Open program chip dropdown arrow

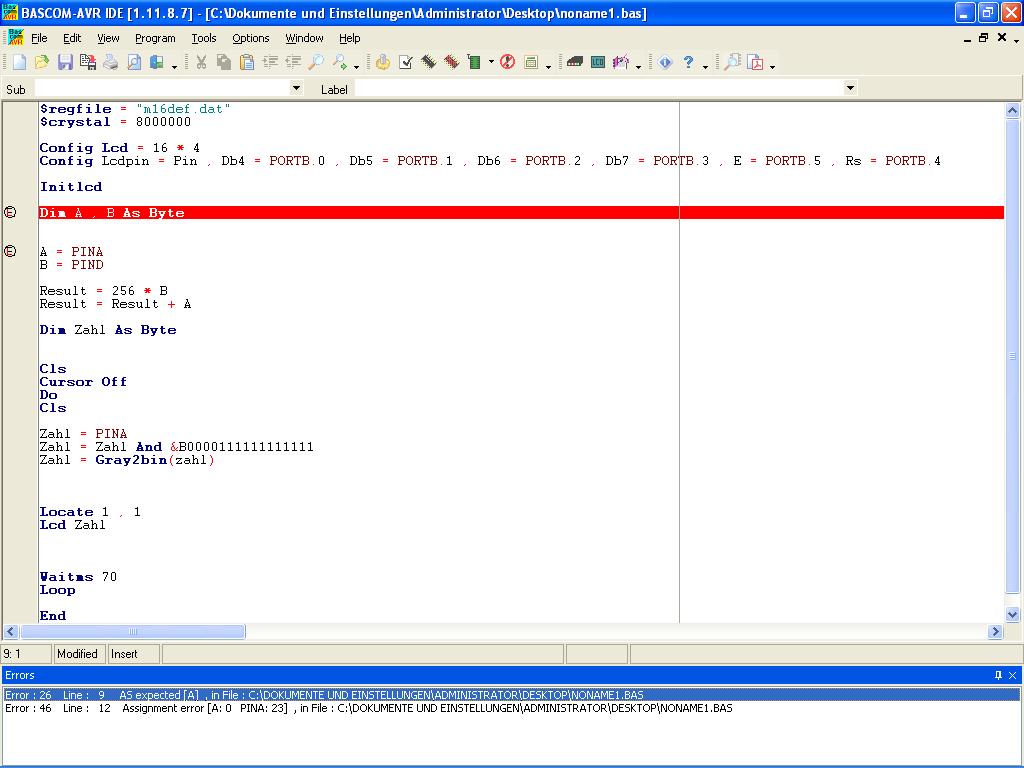(491, 62)
